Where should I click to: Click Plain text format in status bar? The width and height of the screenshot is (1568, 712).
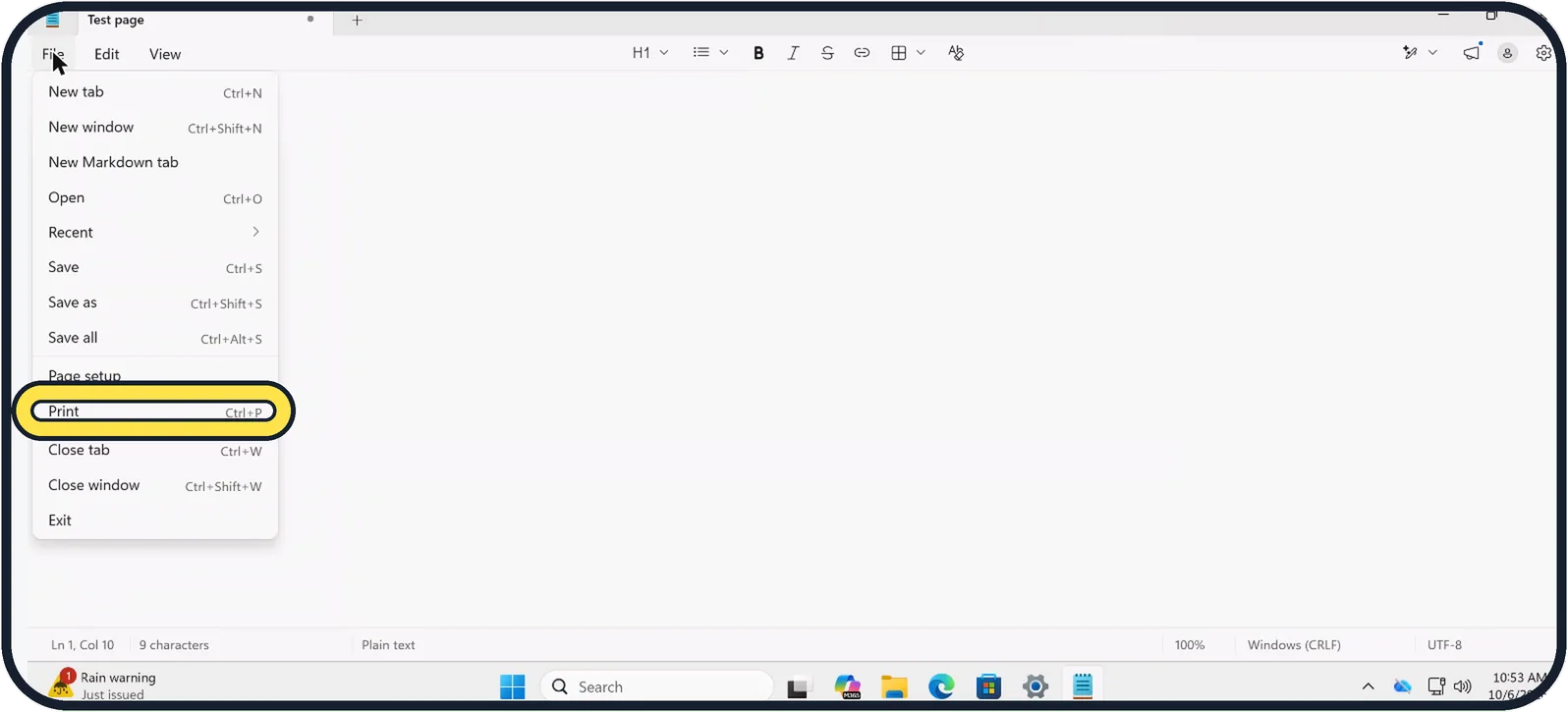[x=388, y=645]
